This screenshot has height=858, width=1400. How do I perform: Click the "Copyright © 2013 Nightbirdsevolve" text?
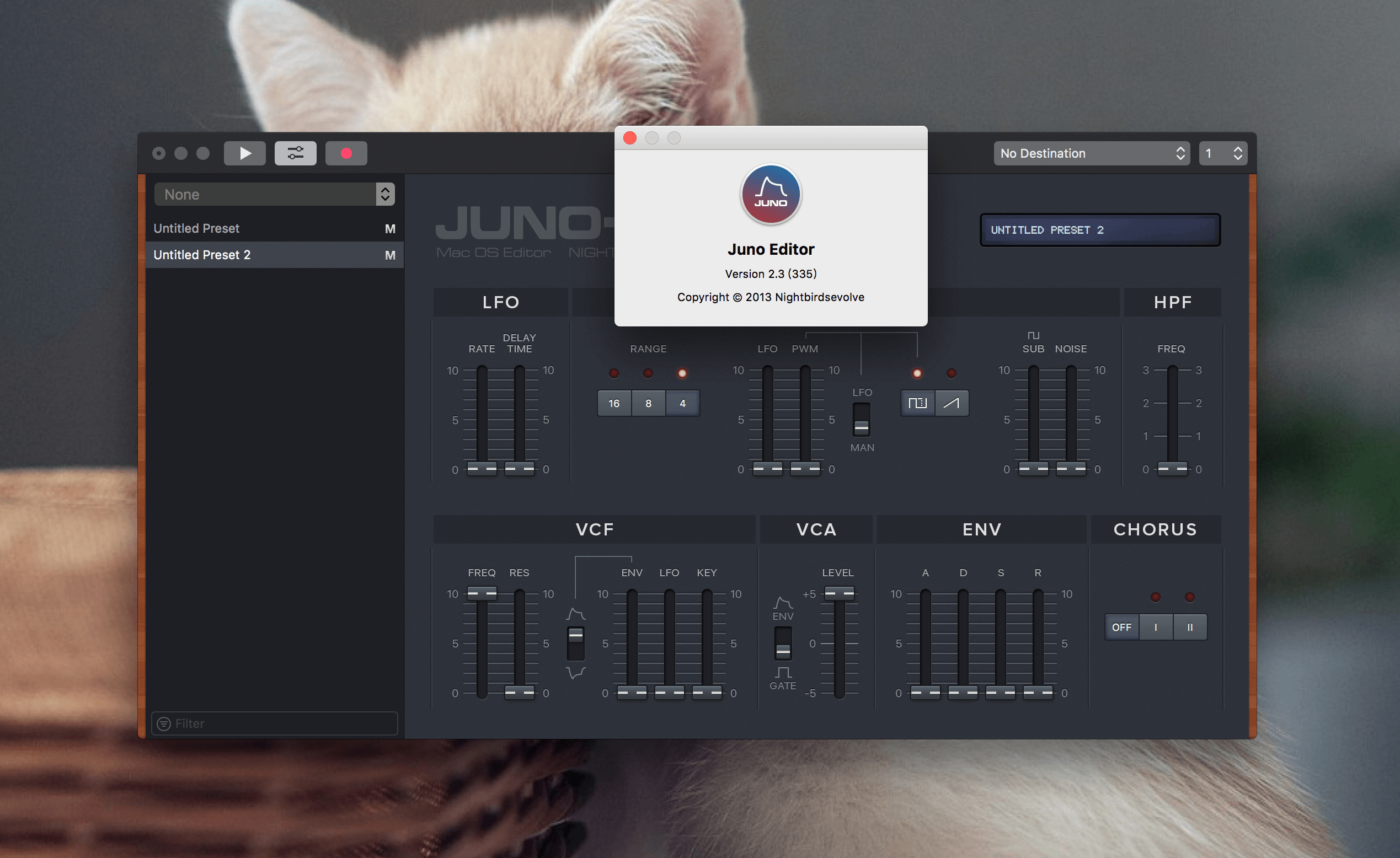coord(771,297)
